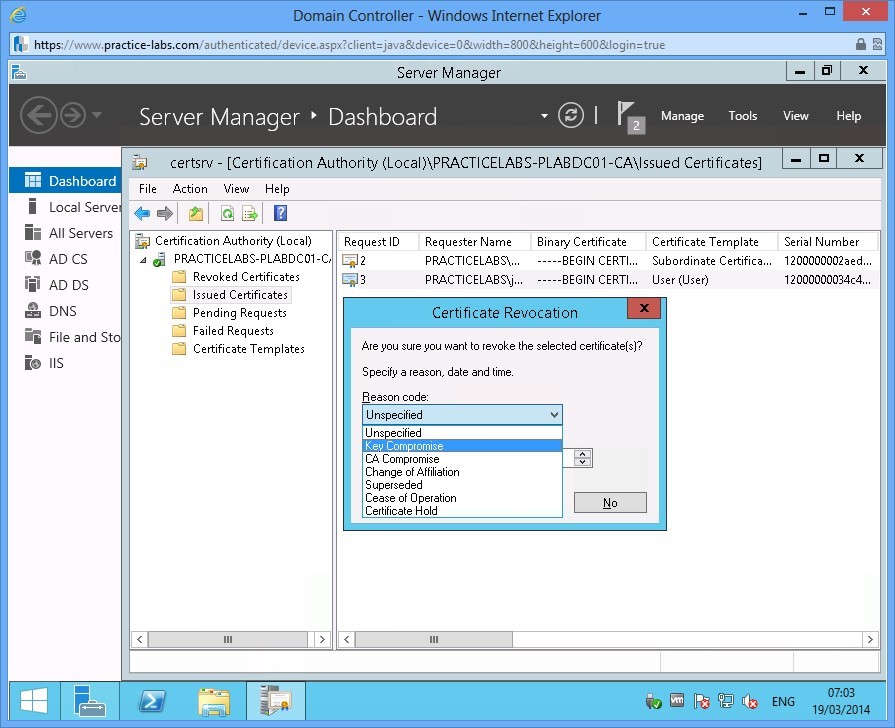
Task: Select the Revoked Certificates folder
Action: (x=245, y=277)
